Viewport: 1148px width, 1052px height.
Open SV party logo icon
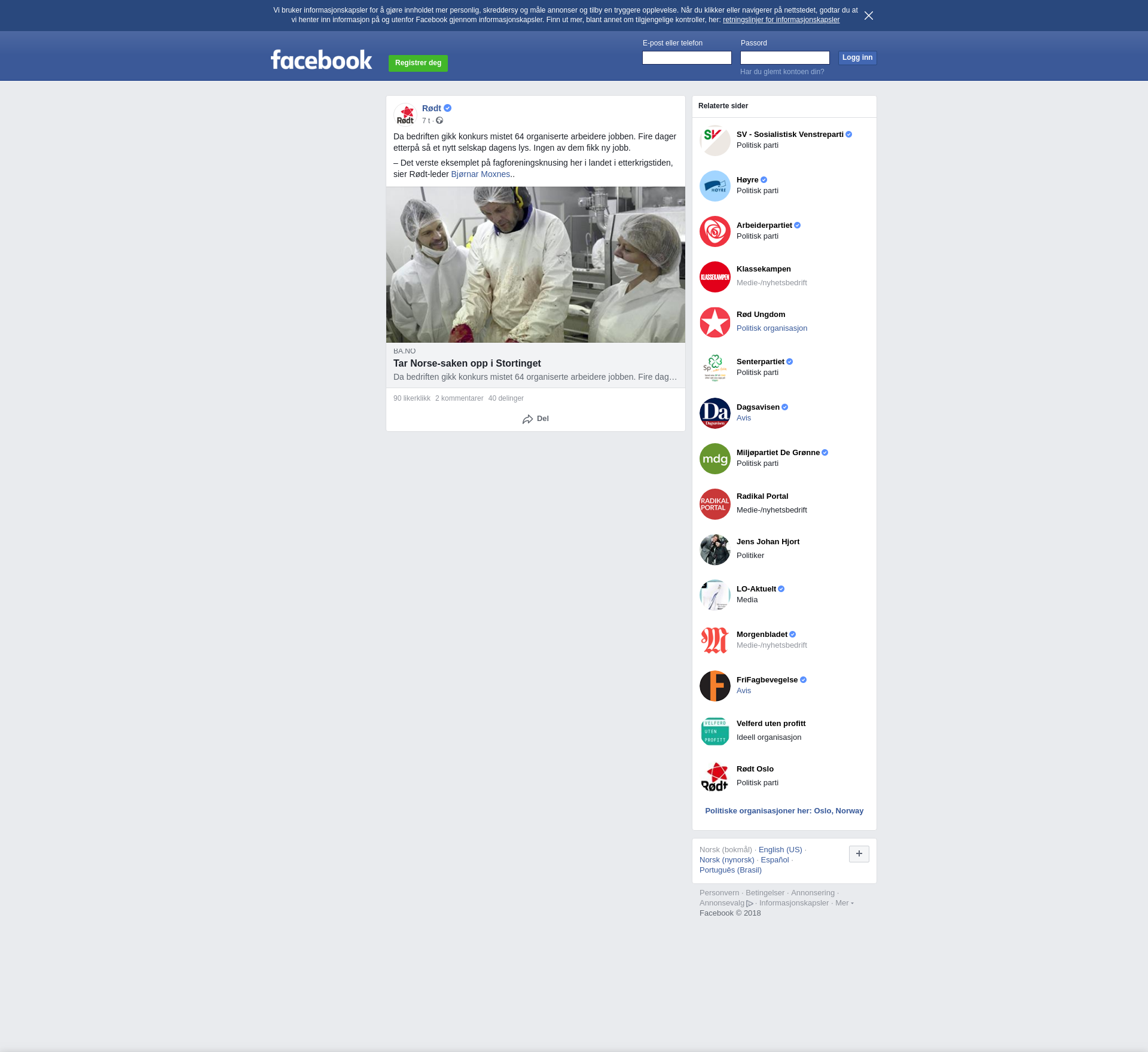715,141
